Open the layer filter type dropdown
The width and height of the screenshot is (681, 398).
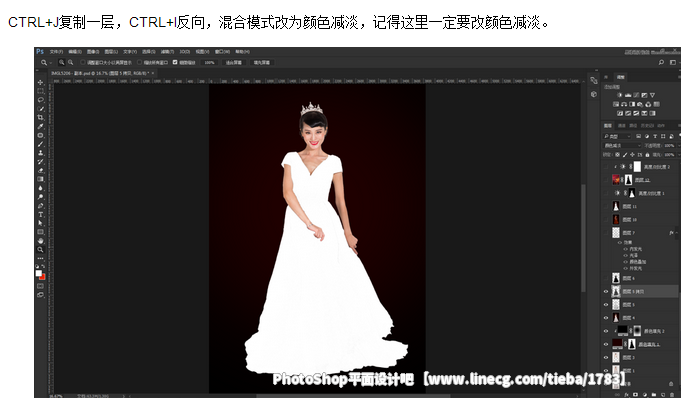pos(617,136)
